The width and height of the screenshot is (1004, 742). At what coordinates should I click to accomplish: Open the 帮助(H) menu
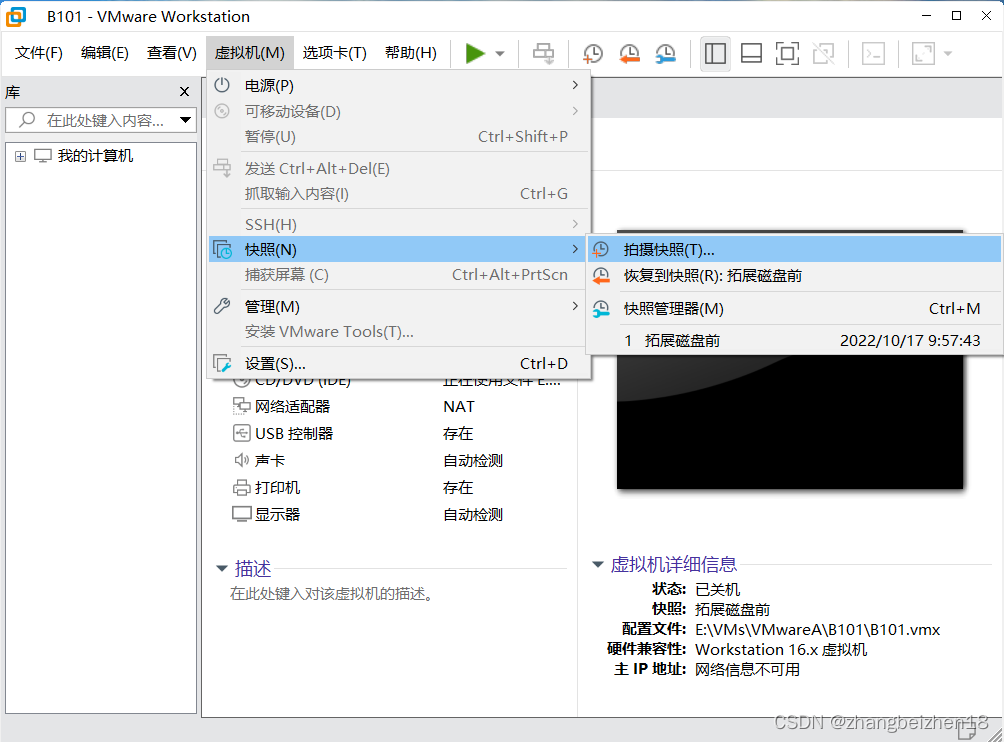tap(411, 52)
